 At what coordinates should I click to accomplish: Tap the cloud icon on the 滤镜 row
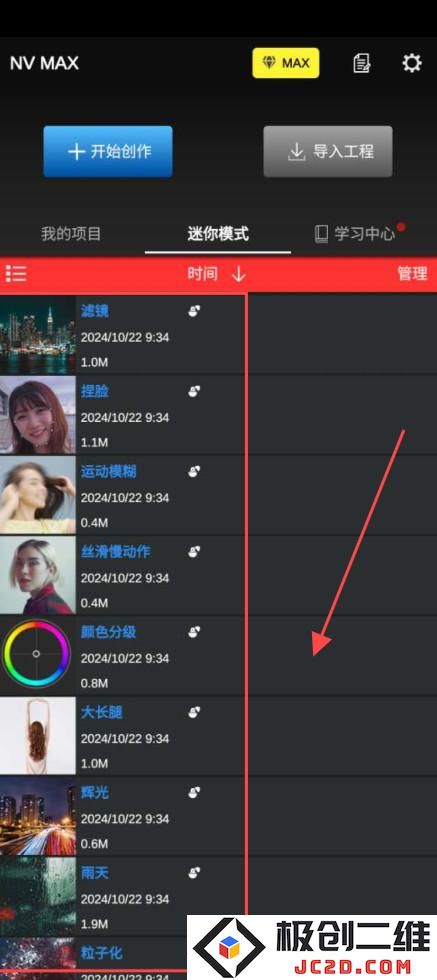pos(194,311)
